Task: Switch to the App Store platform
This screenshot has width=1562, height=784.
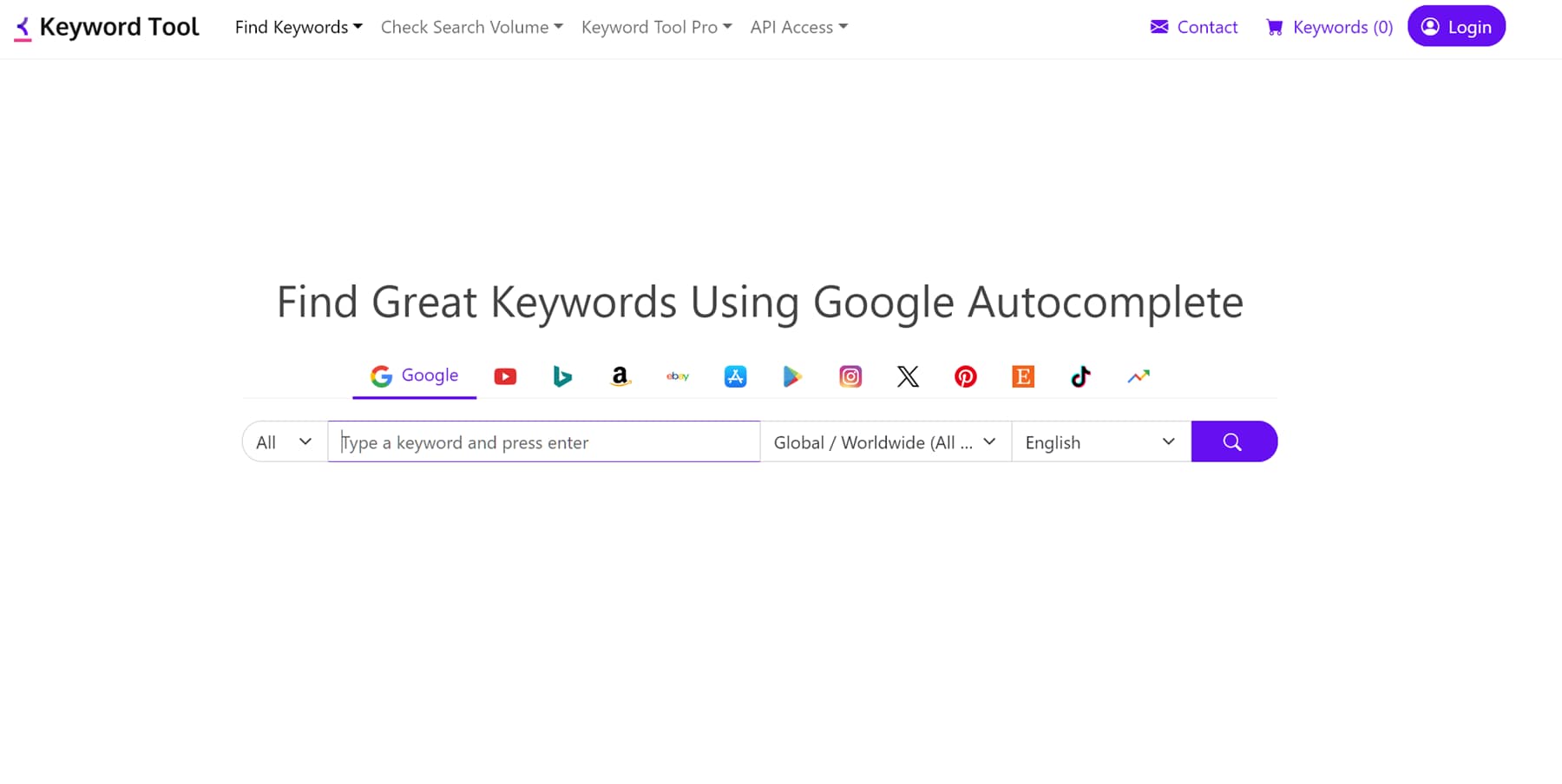Action: [x=735, y=376]
